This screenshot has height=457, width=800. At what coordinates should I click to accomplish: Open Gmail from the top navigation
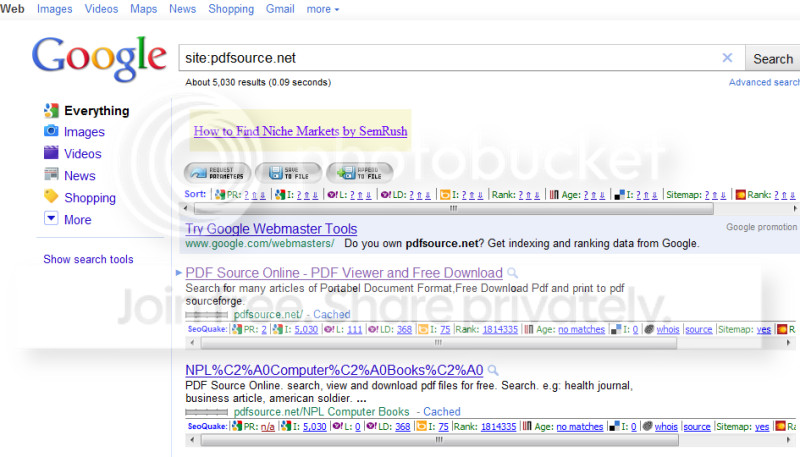click(280, 9)
